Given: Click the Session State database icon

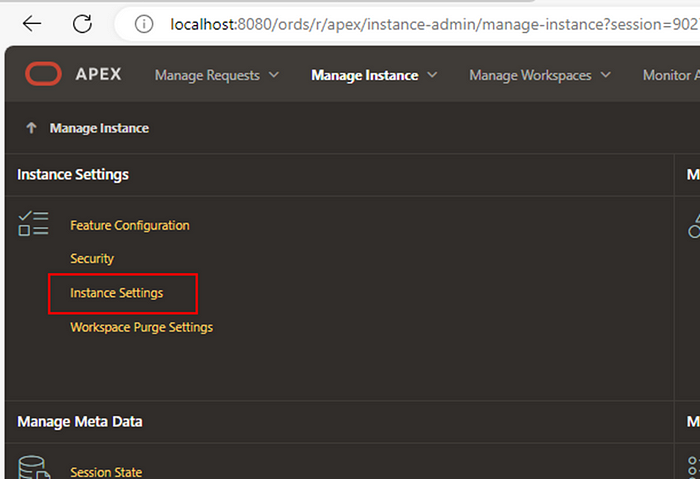Looking at the screenshot, I should click(x=34, y=467).
